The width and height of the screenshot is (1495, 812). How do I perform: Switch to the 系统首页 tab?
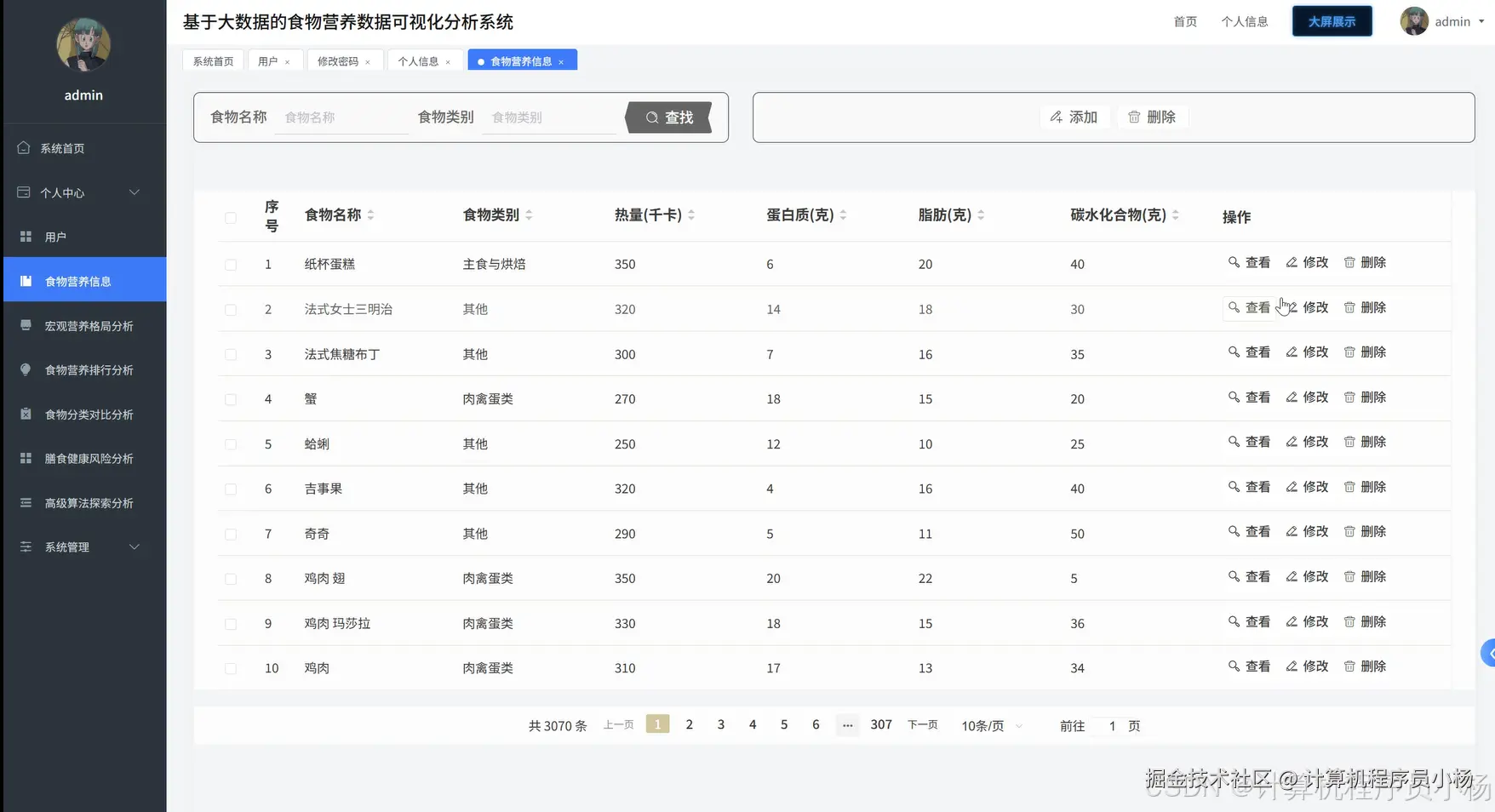(x=213, y=61)
